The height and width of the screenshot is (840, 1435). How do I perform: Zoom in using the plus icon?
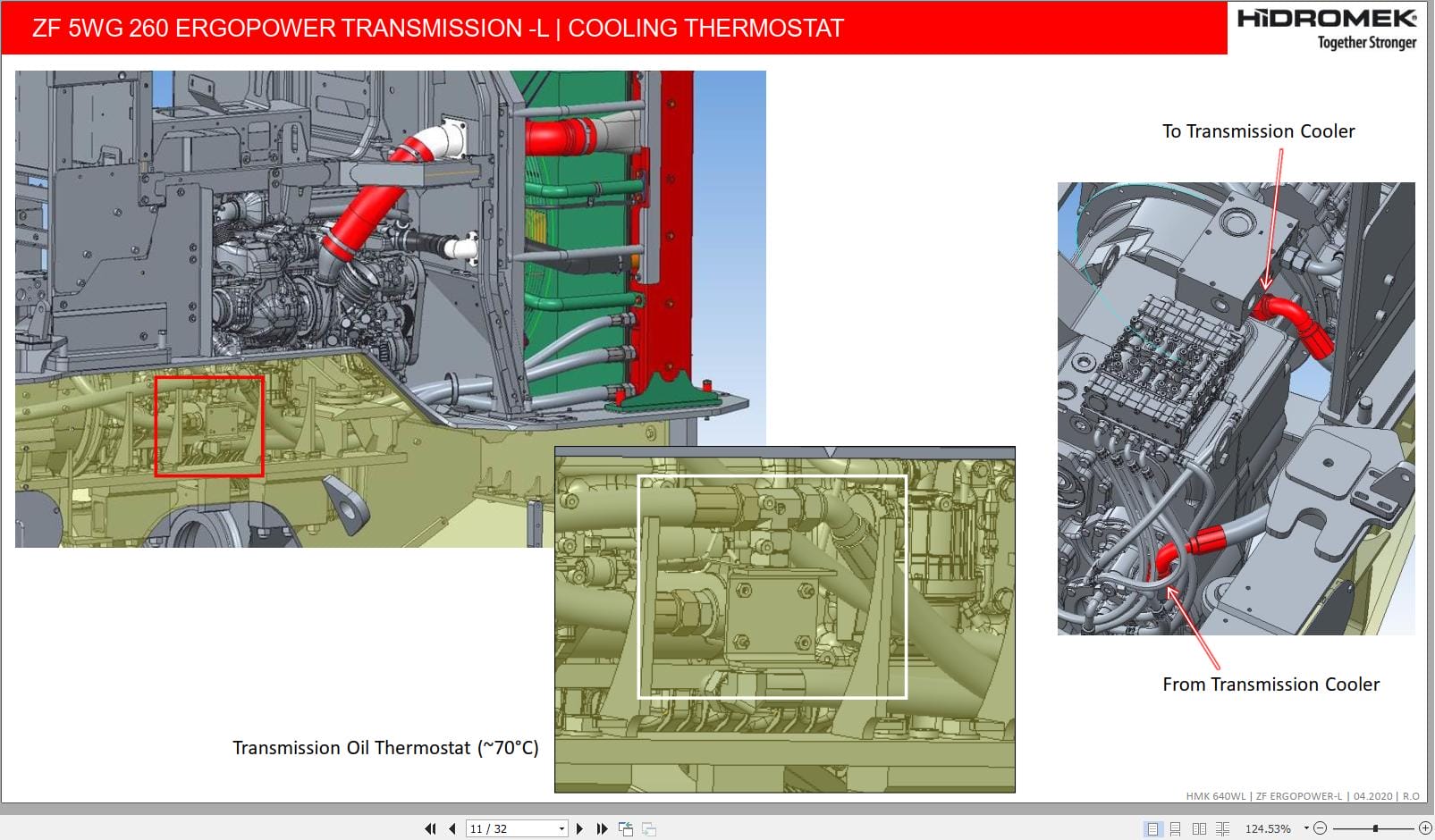coord(1425,828)
